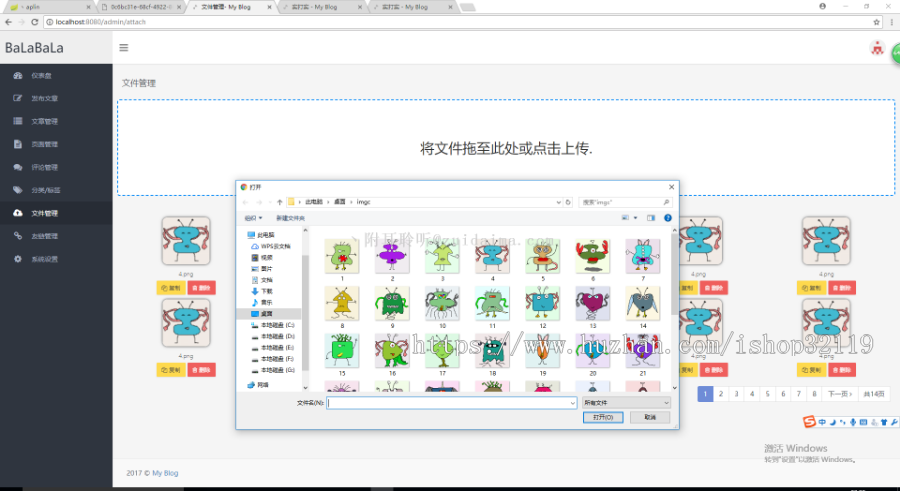
Task: Expand the address bar history chevron
Action: 558,202
